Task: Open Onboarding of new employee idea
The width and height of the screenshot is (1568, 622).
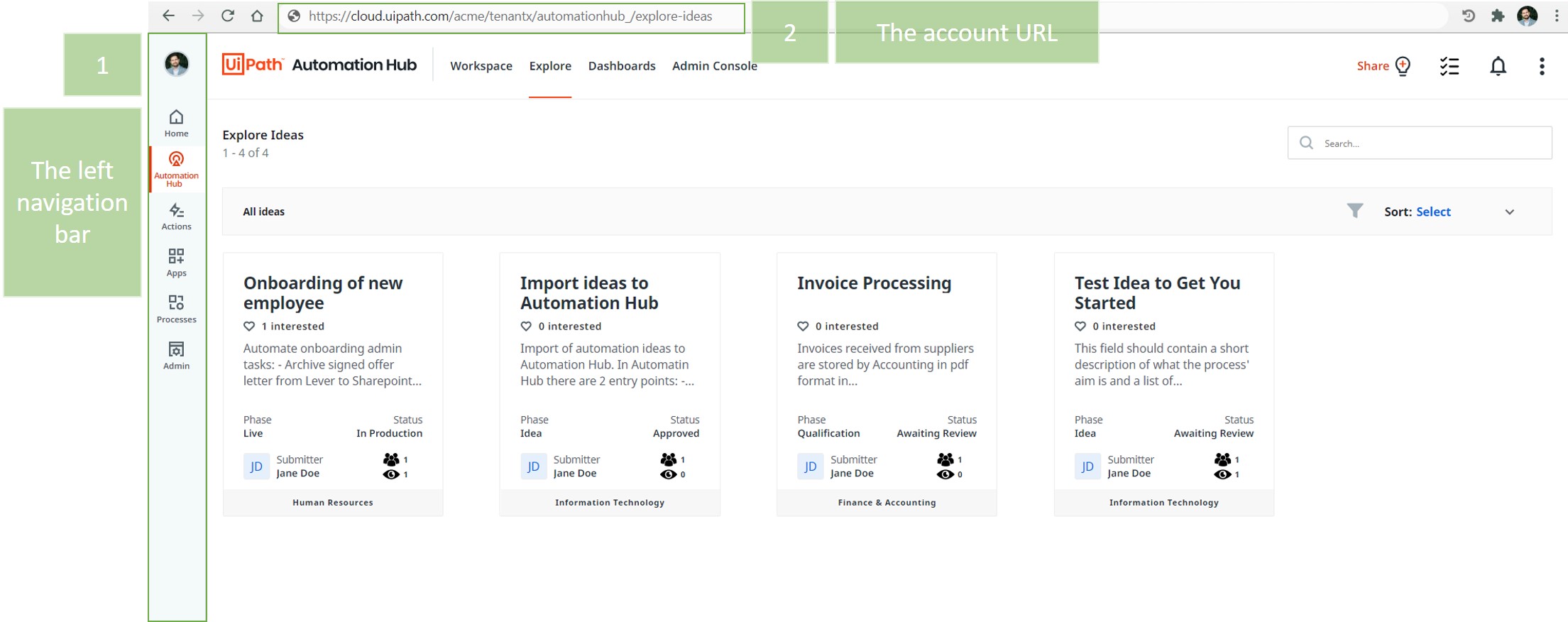Action: [323, 293]
